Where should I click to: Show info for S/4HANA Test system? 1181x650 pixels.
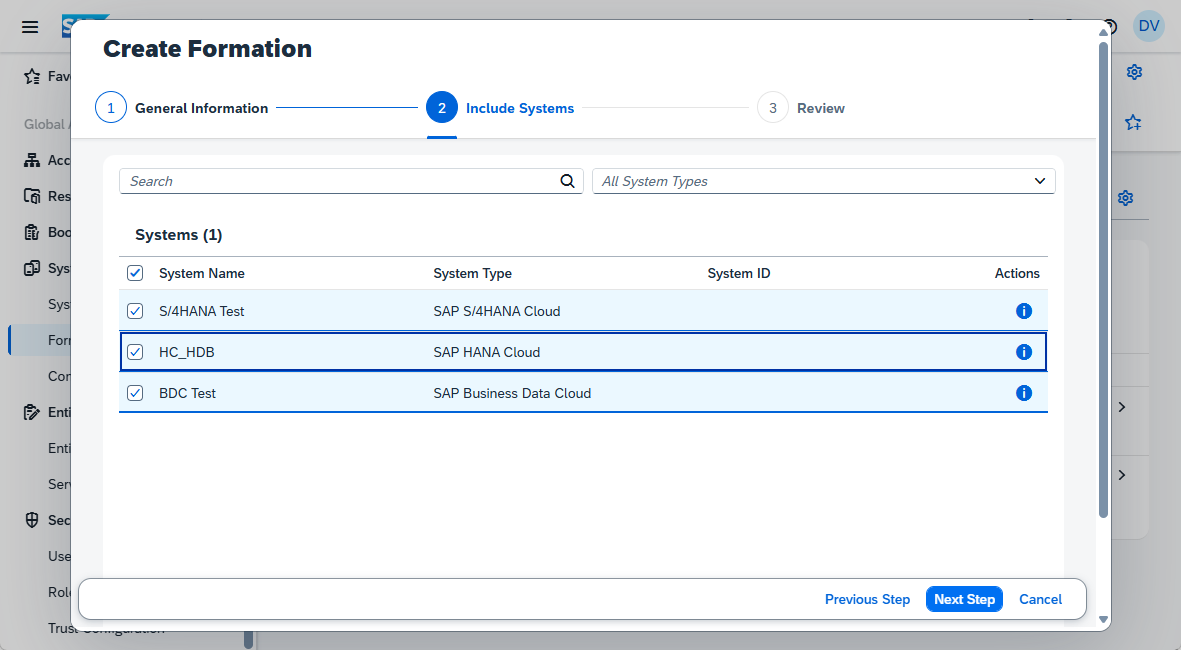(x=1024, y=311)
